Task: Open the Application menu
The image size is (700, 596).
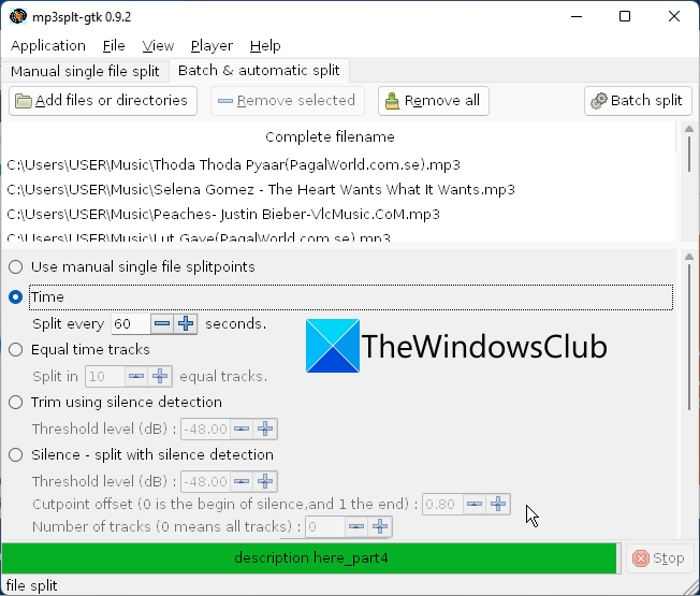Action: coord(48,46)
